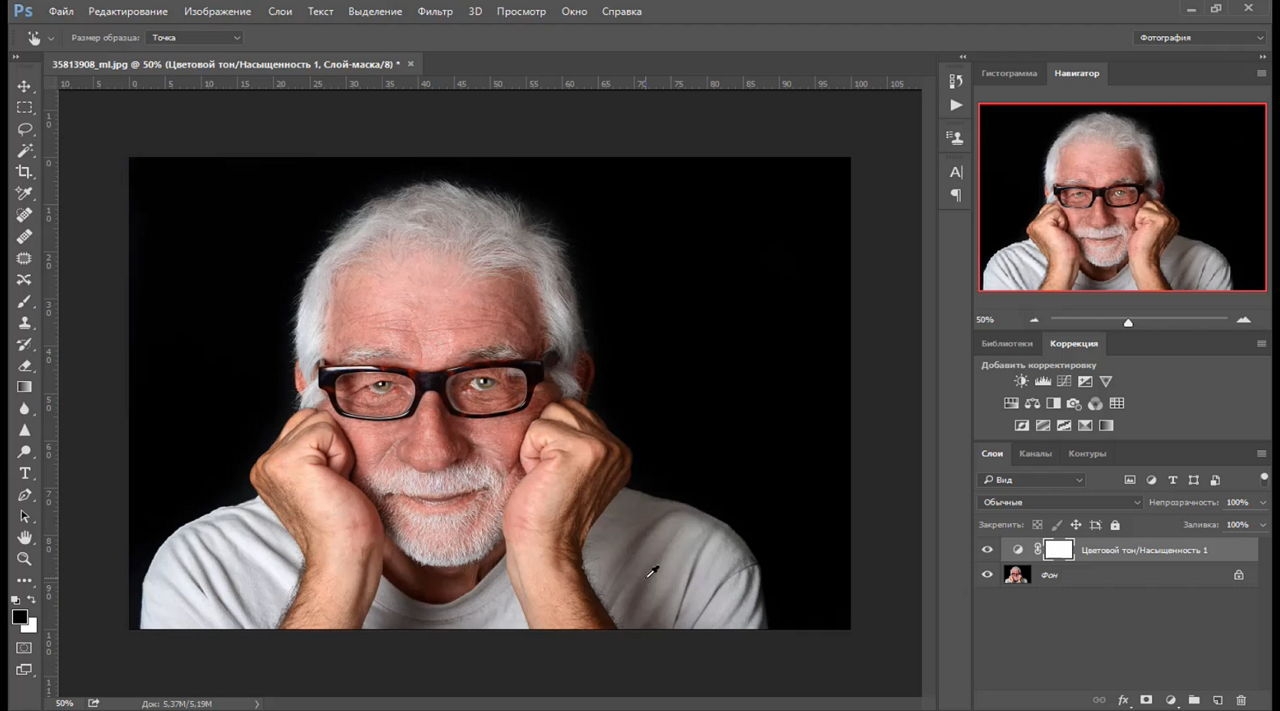Image resolution: width=1280 pixels, height=711 pixels.
Task: Hide the Hue/Saturation 1 adjustment layer
Action: [x=987, y=549]
